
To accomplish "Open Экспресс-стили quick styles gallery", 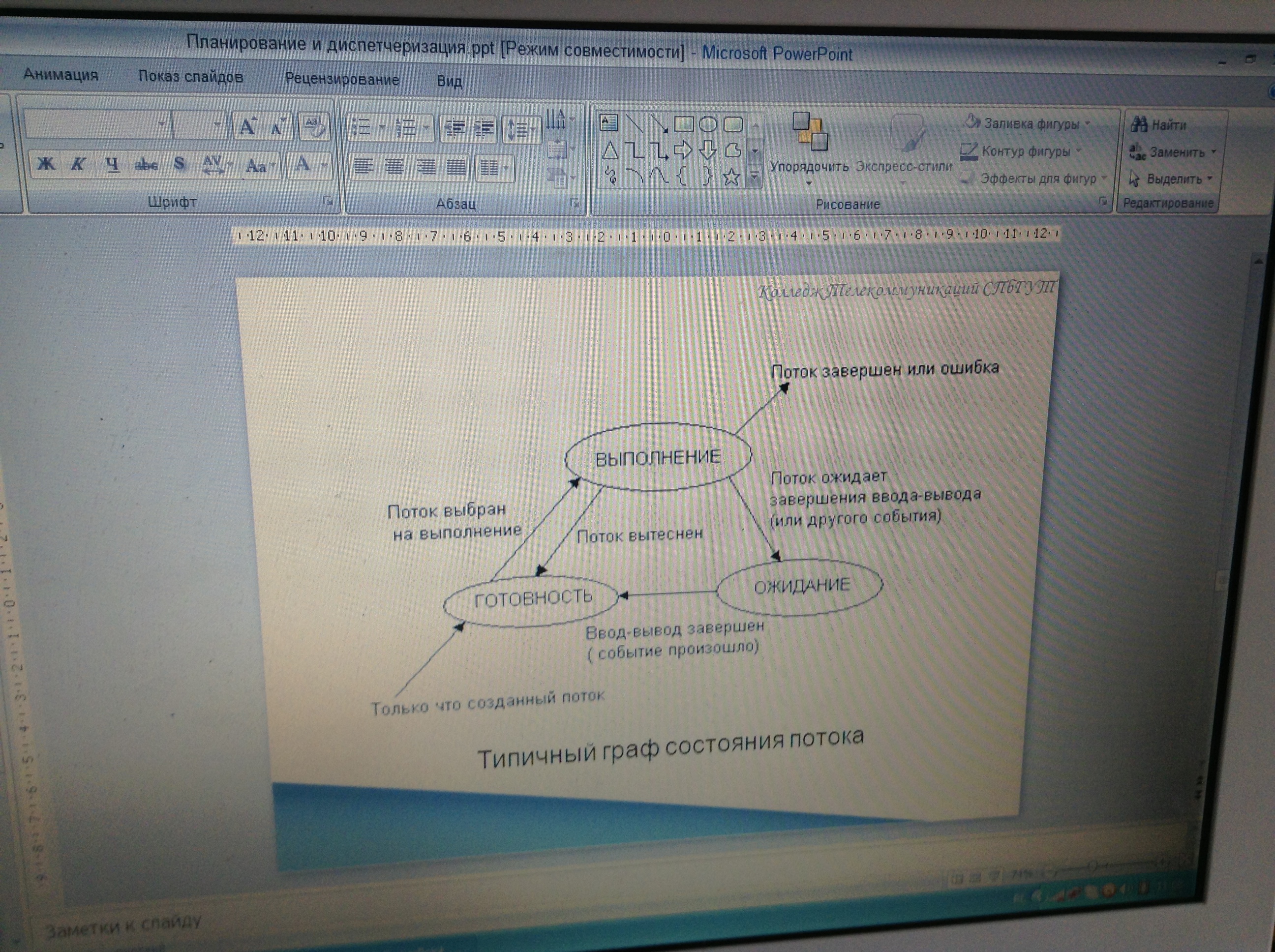I will (x=903, y=149).
